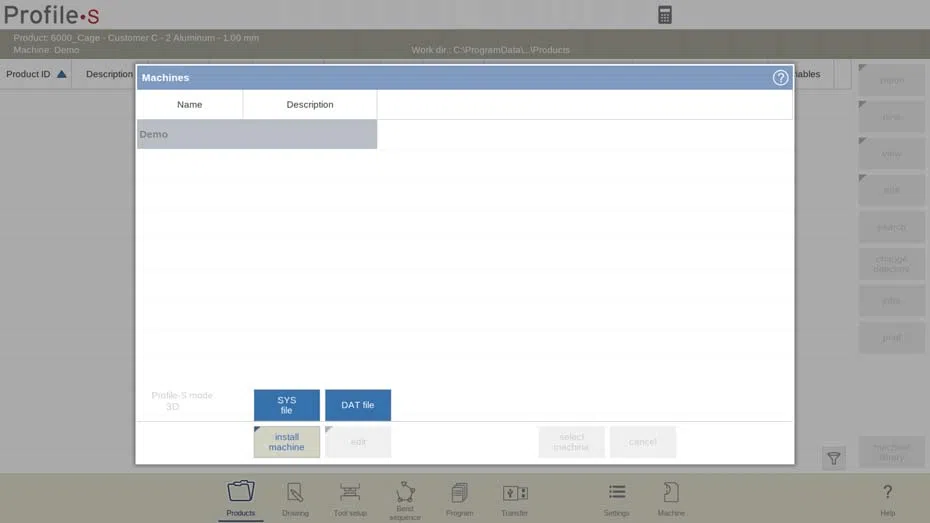930x523 pixels.
Task: Click the Product ID column header
Action: (36, 74)
